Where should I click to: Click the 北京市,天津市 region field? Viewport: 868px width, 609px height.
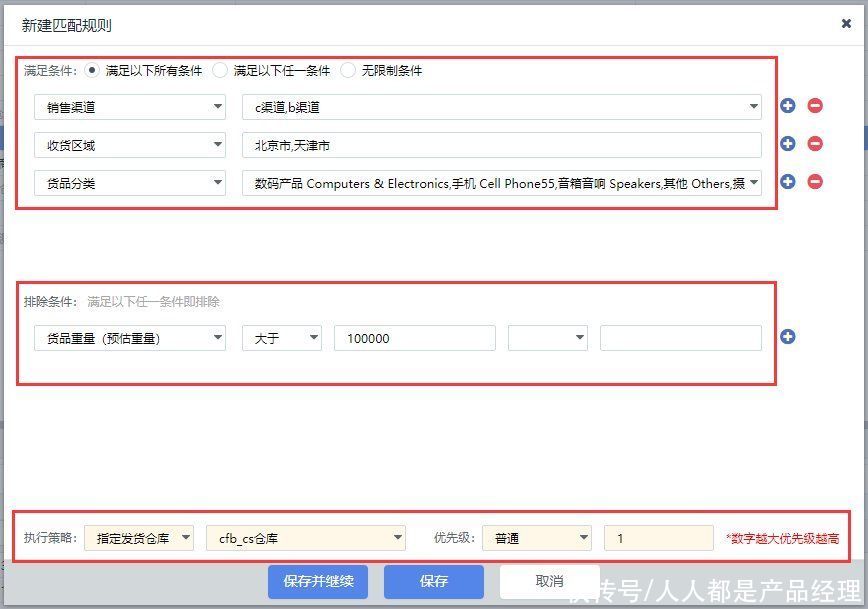[502, 145]
